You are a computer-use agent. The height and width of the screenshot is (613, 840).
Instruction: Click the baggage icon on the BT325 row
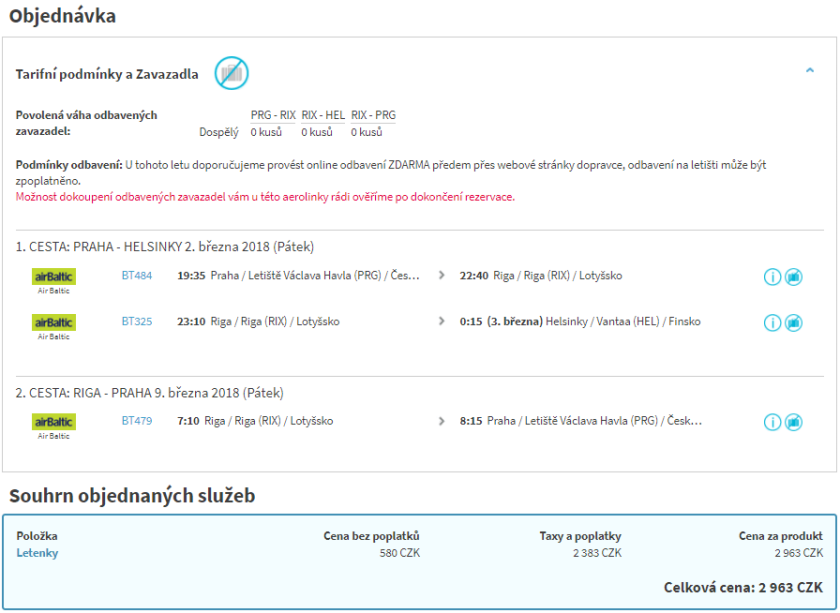click(x=794, y=323)
